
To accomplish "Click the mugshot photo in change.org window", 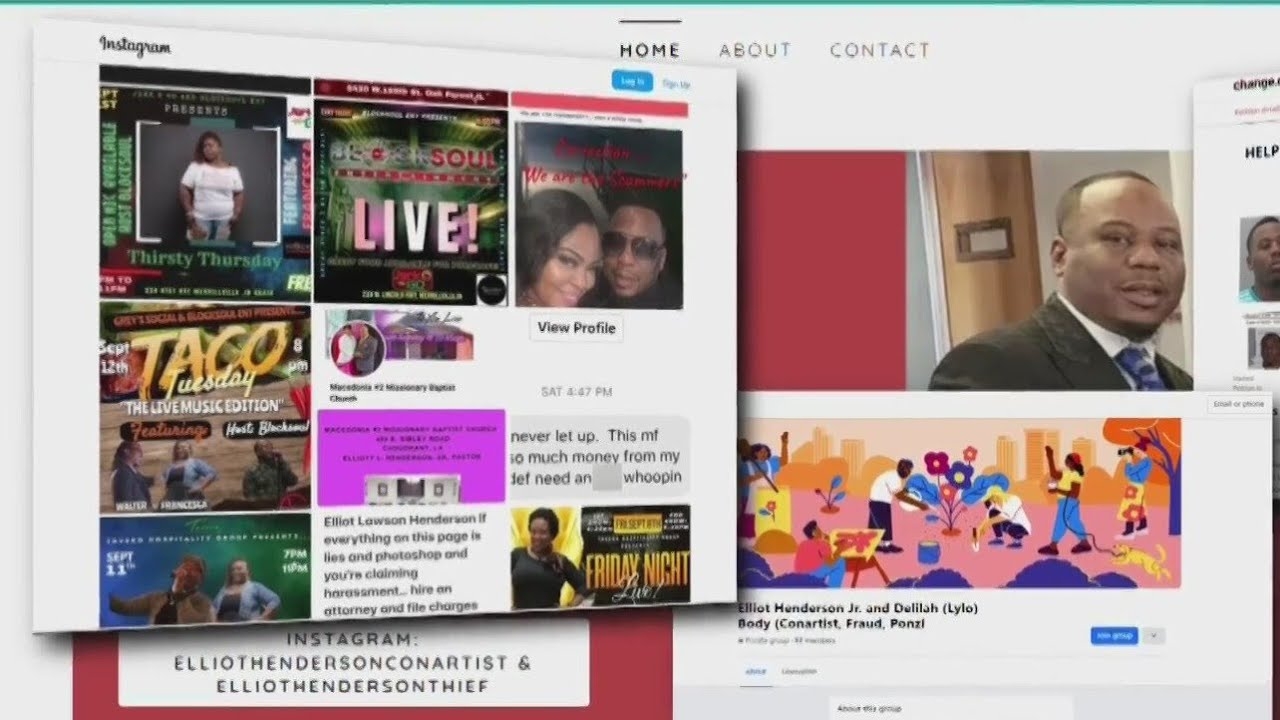I will (x=1259, y=259).
